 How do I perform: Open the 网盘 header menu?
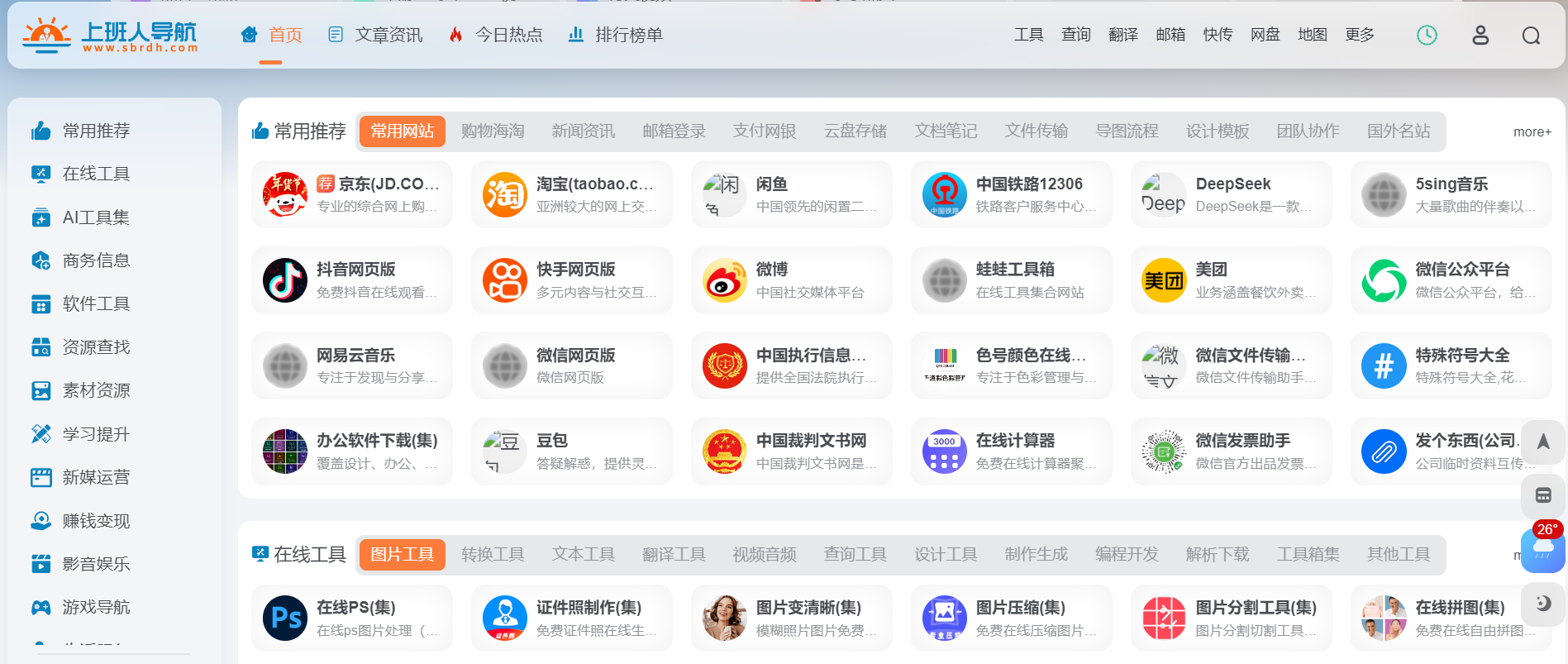[1265, 35]
